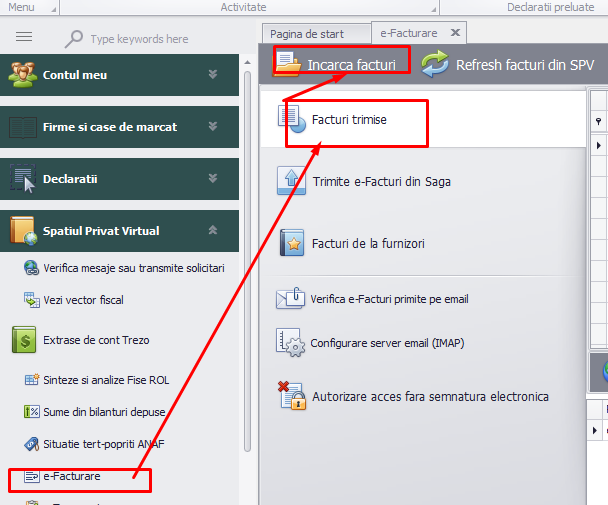Screen dimensions: 608x505
Task: Open Facturi trimise document icon
Action: tap(292, 119)
